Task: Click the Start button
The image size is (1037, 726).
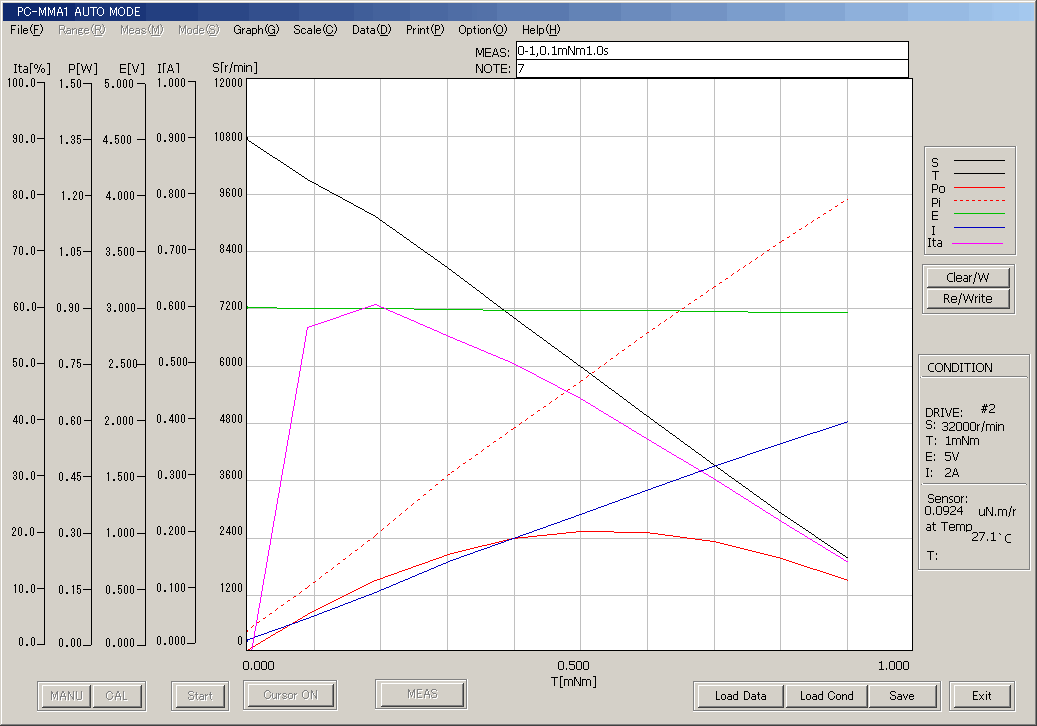Action: 200,696
